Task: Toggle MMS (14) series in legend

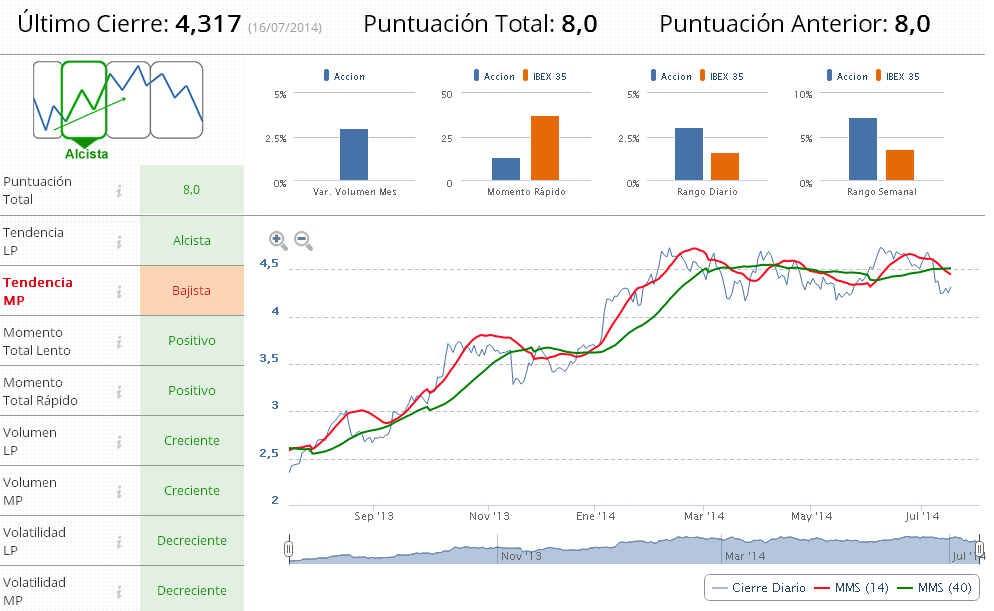Action: point(852,588)
